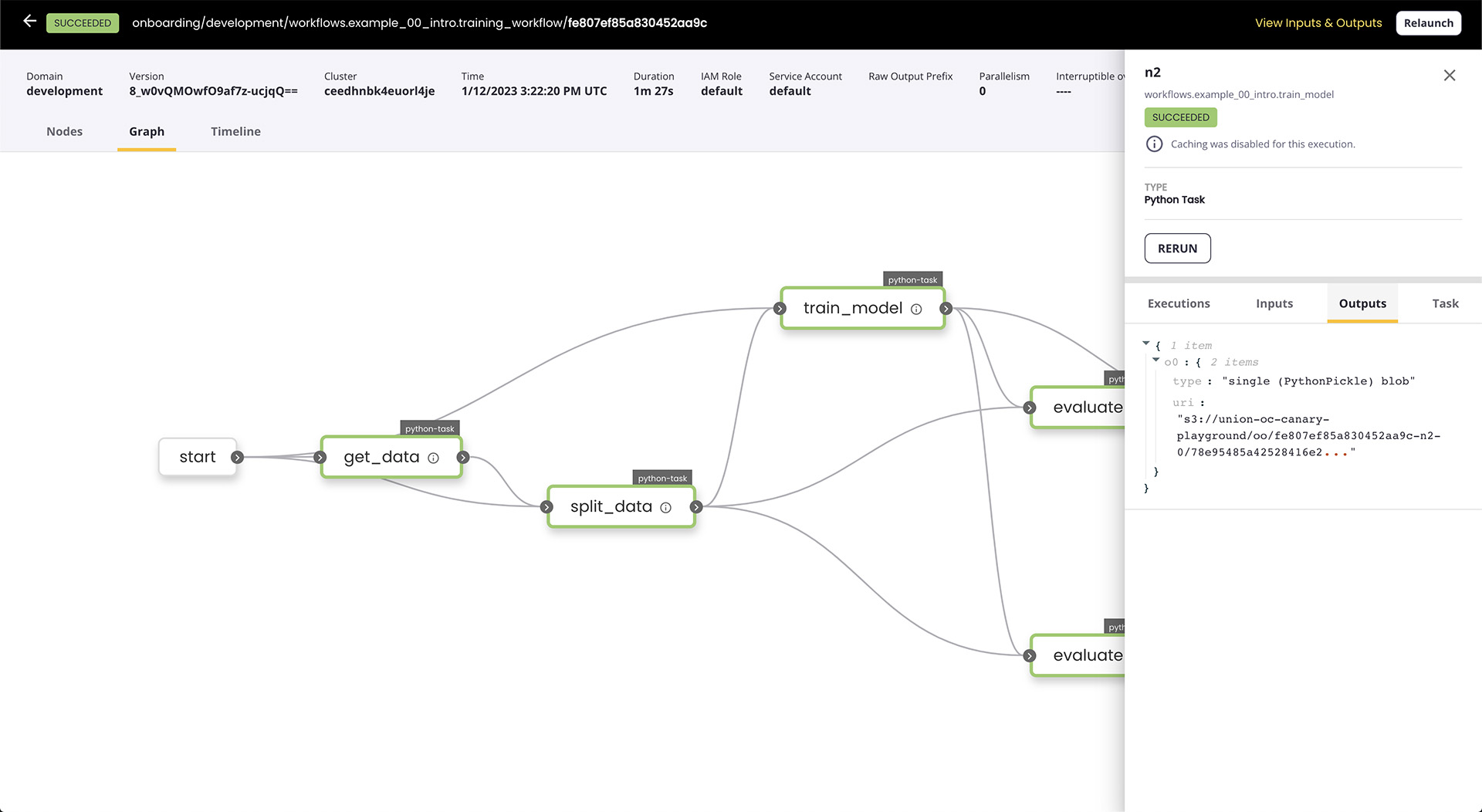The image size is (1482, 812).
Task: Close the n2 details panel
Action: coord(1450,75)
